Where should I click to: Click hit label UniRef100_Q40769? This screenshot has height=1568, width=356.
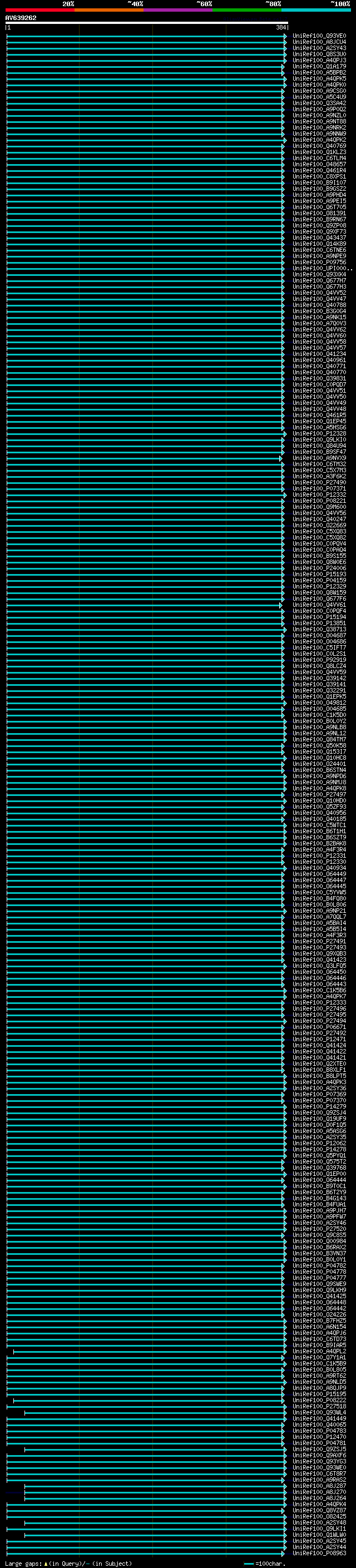319,146
